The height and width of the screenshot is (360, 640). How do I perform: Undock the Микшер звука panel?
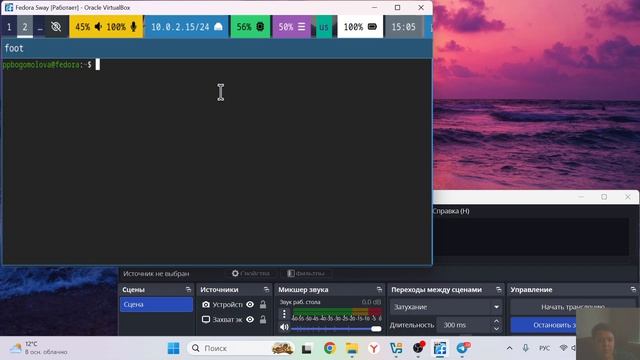[x=379, y=289]
